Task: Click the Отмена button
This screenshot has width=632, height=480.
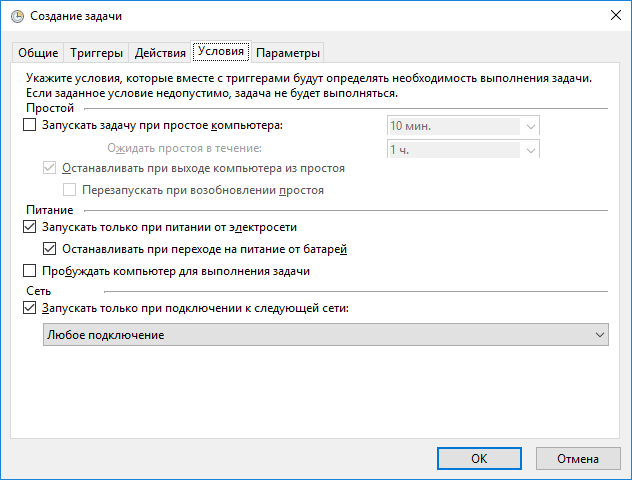Action: [578, 459]
